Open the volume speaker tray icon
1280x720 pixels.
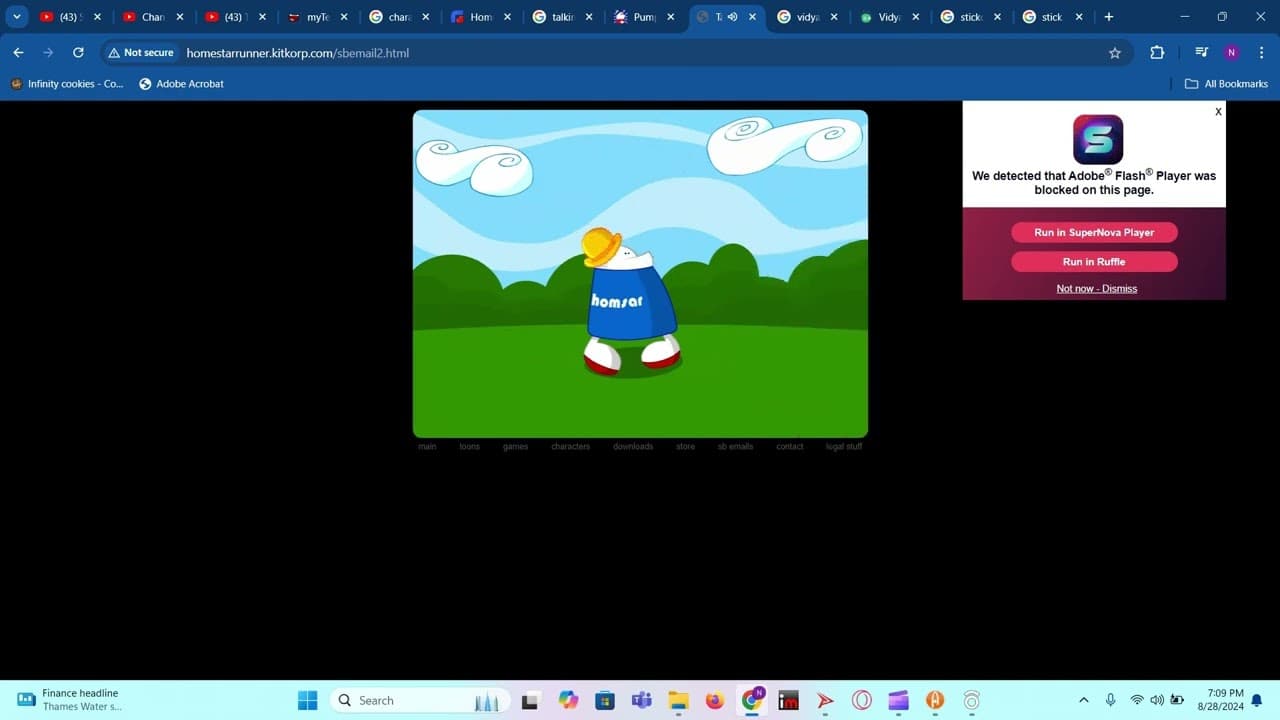click(1157, 700)
